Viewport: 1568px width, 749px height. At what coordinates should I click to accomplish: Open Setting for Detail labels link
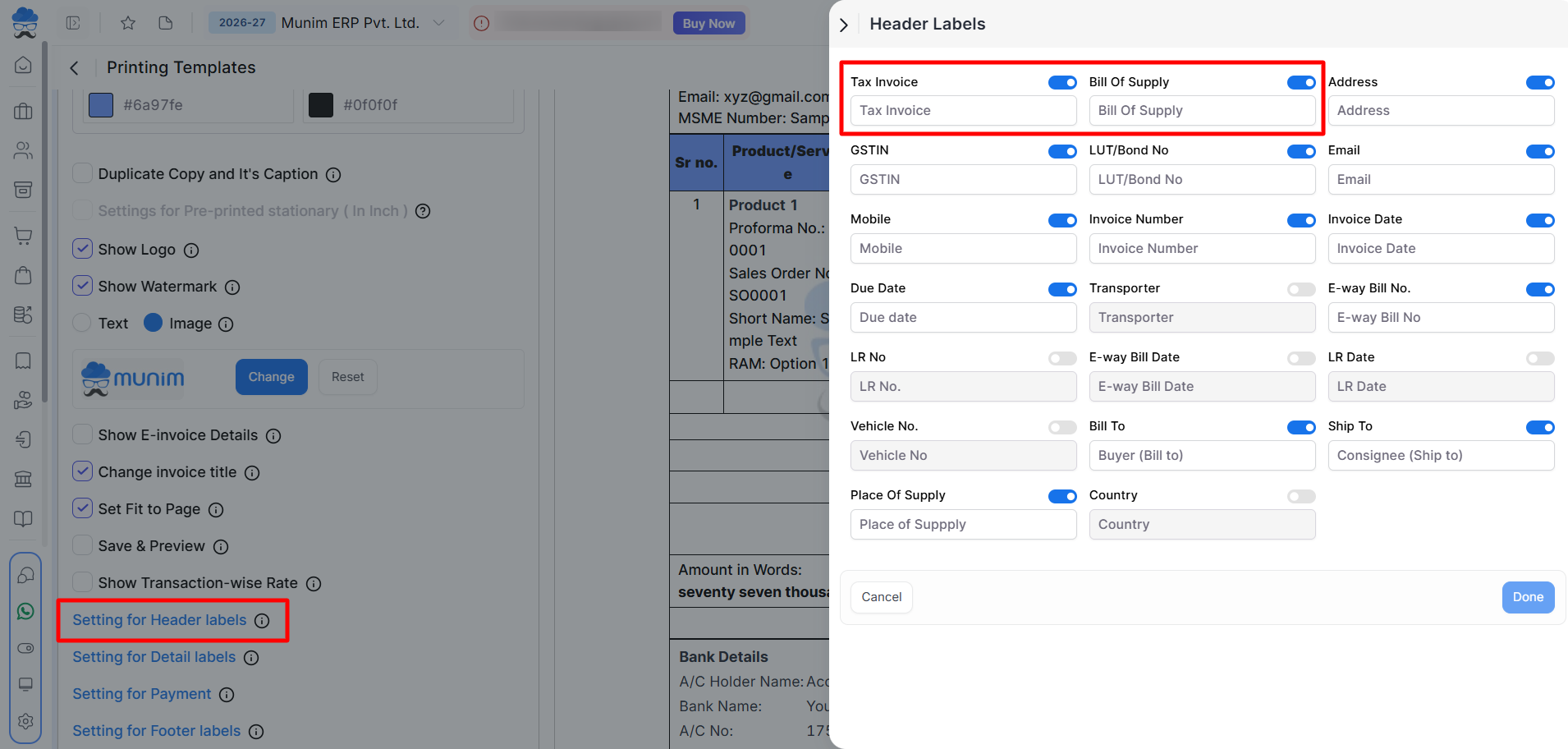154,657
